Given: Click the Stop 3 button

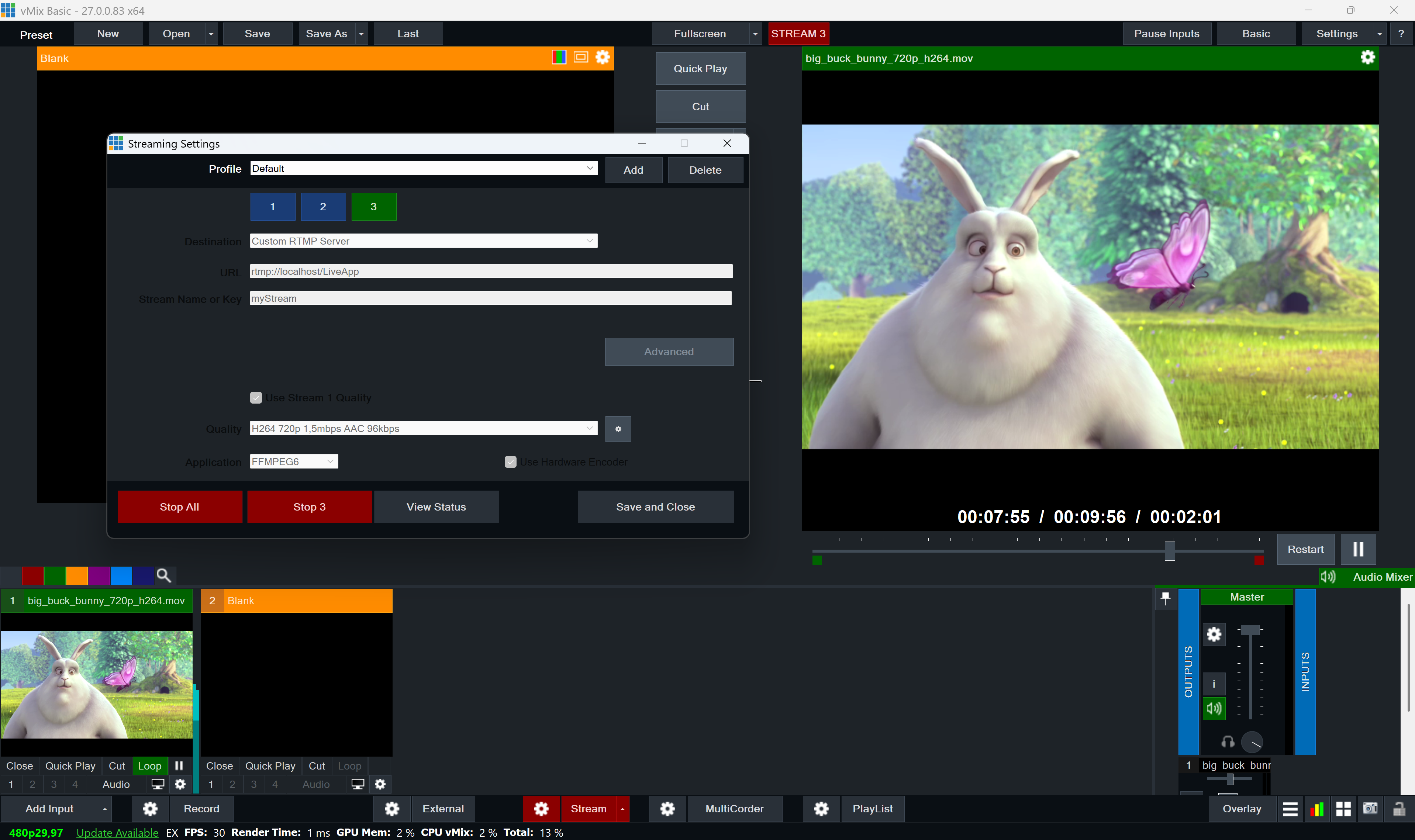Looking at the screenshot, I should [x=310, y=507].
